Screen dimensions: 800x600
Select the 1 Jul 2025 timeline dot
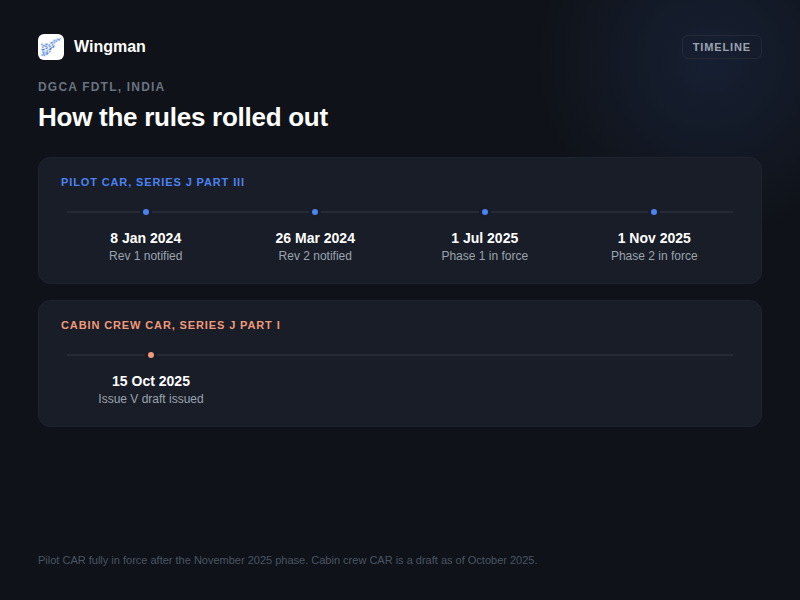485,212
